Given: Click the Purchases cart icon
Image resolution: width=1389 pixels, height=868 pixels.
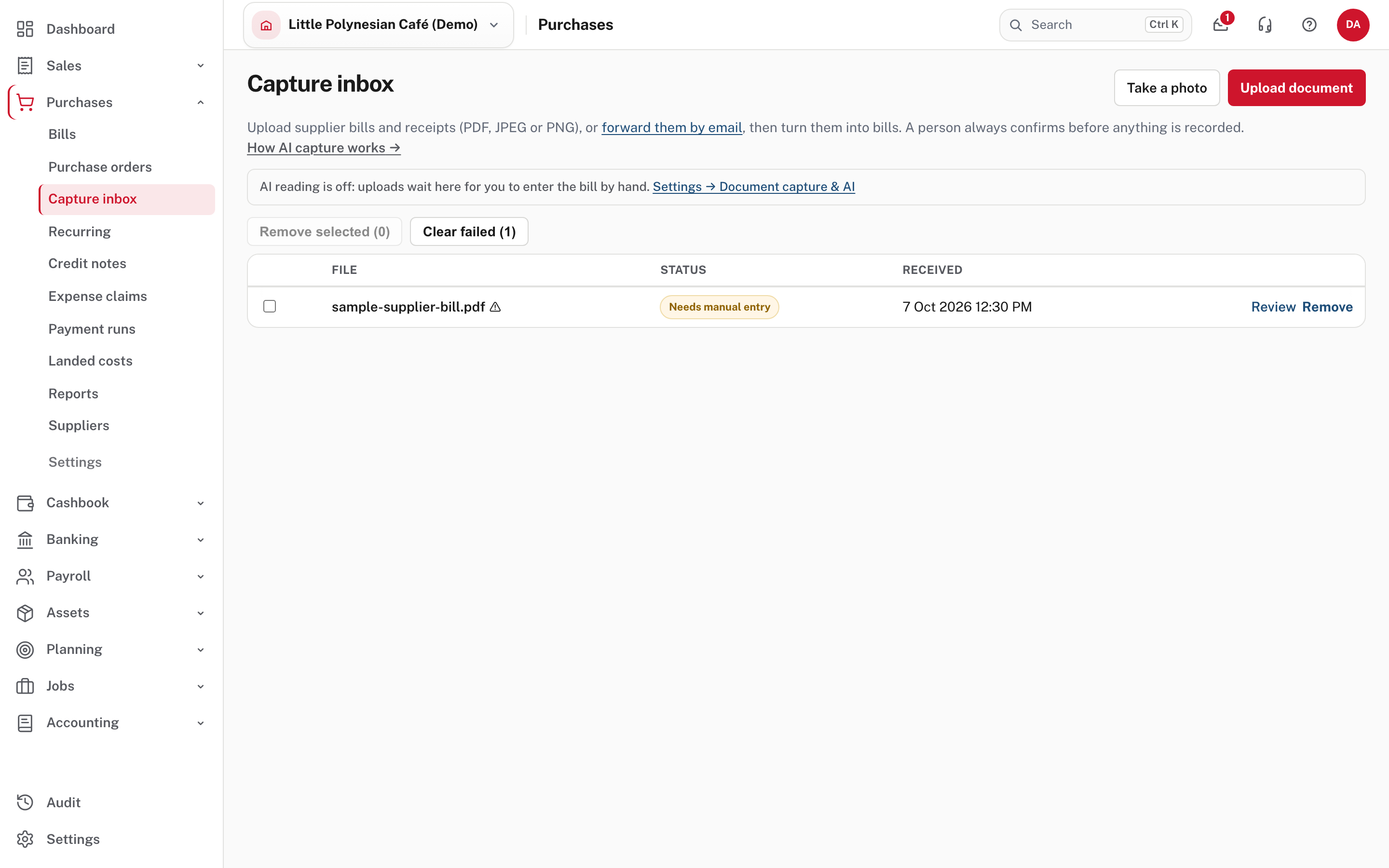Looking at the screenshot, I should (25, 102).
